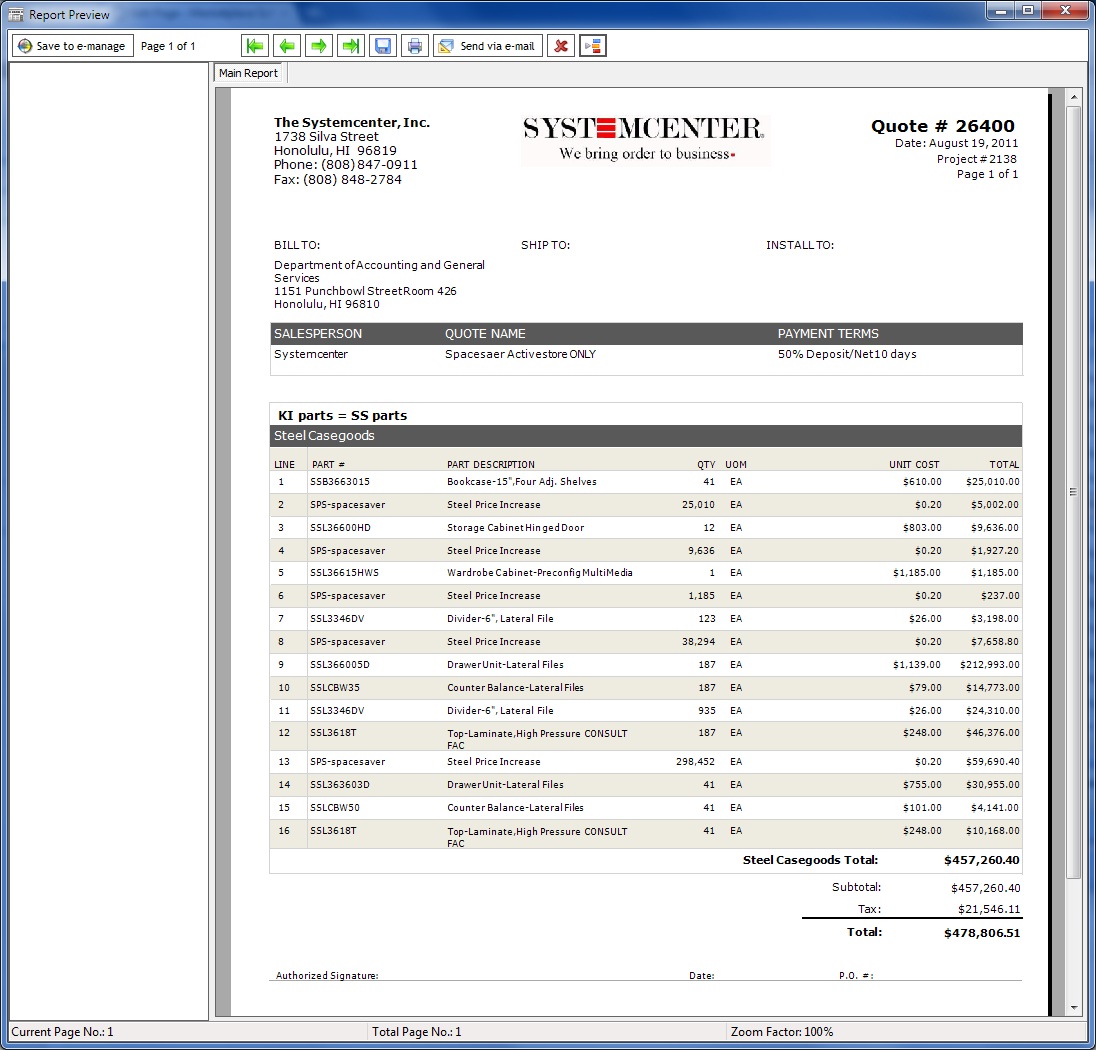1096x1050 pixels.
Task: Click the Project # 2138 text
Action: coord(976,159)
